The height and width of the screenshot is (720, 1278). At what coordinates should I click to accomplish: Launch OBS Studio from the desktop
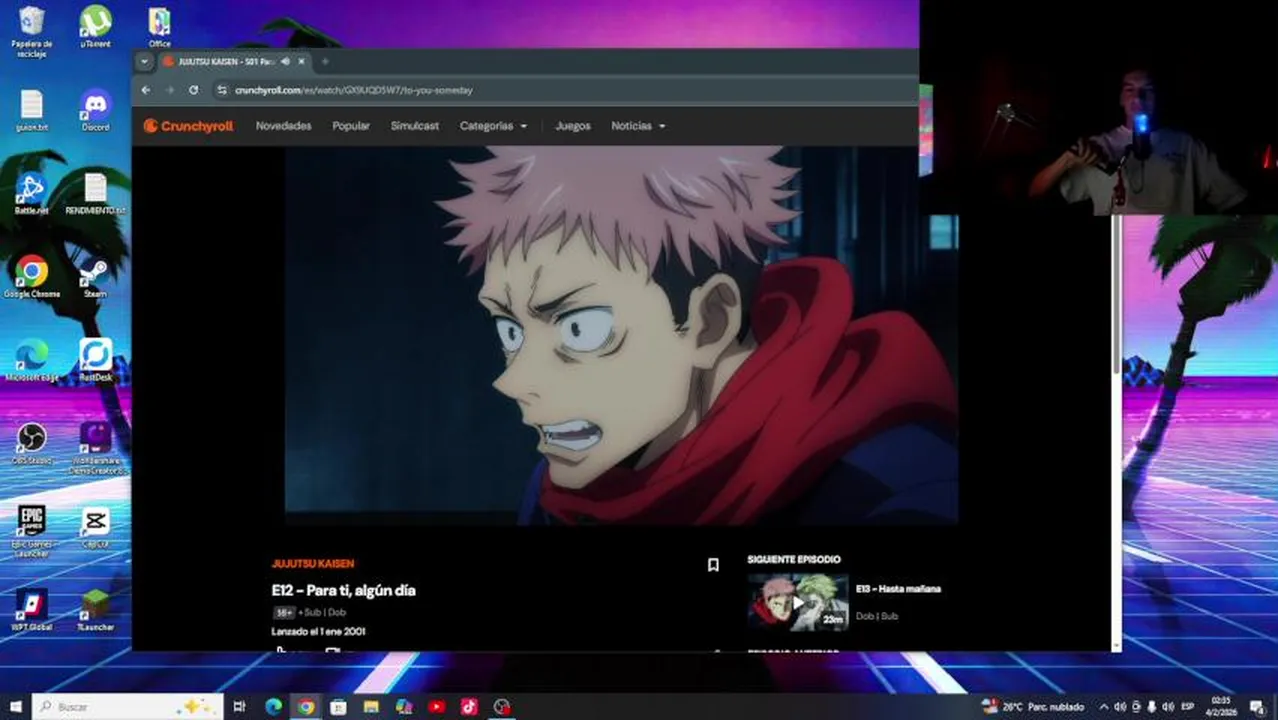pos(32,444)
